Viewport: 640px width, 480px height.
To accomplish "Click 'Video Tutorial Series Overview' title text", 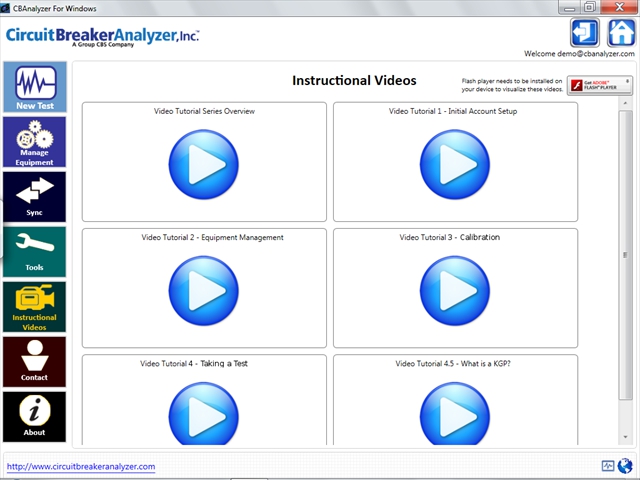I will coord(204,111).
